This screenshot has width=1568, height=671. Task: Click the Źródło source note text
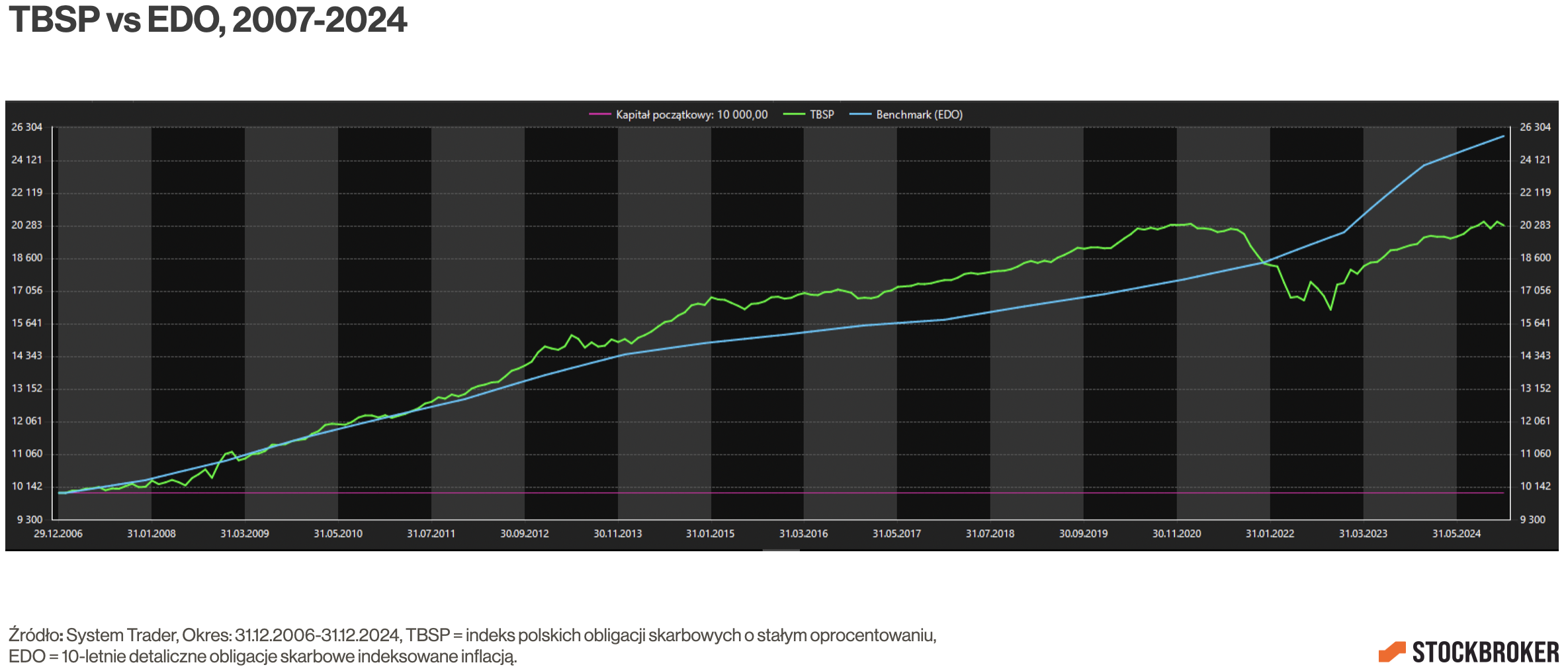(472, 635)
